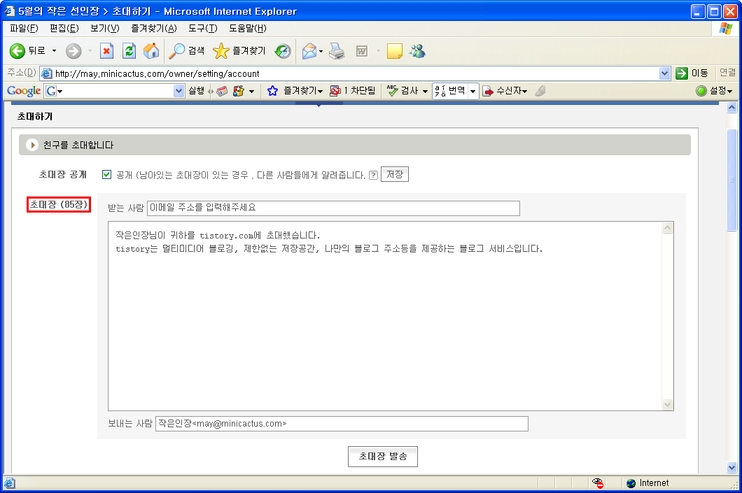Open the 파일(F) menu
The height and width of the screenshot is (493, 742).
click(23, 28)
